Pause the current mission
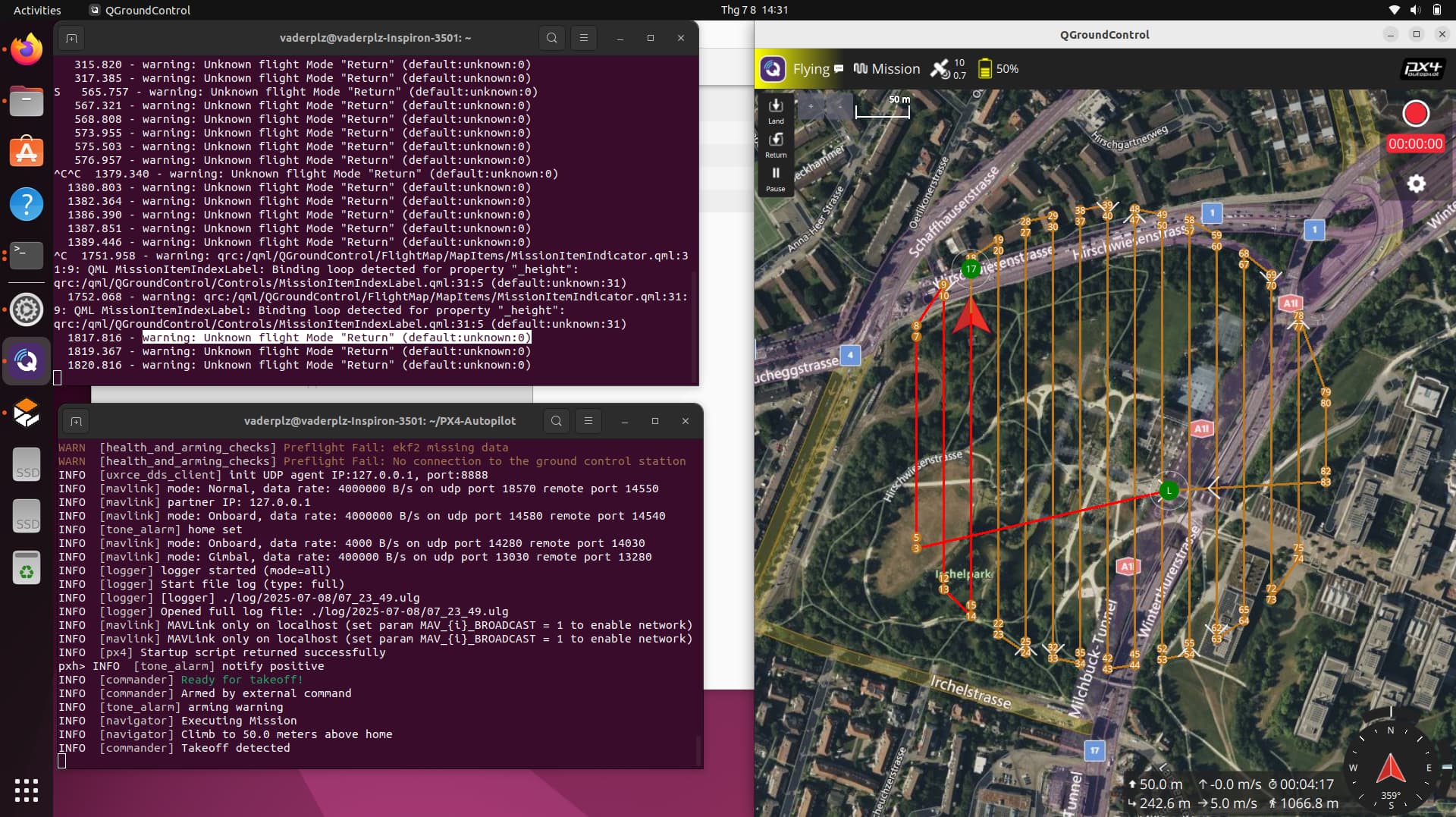This screenshot has width=1456, height=817. (776, 179)
